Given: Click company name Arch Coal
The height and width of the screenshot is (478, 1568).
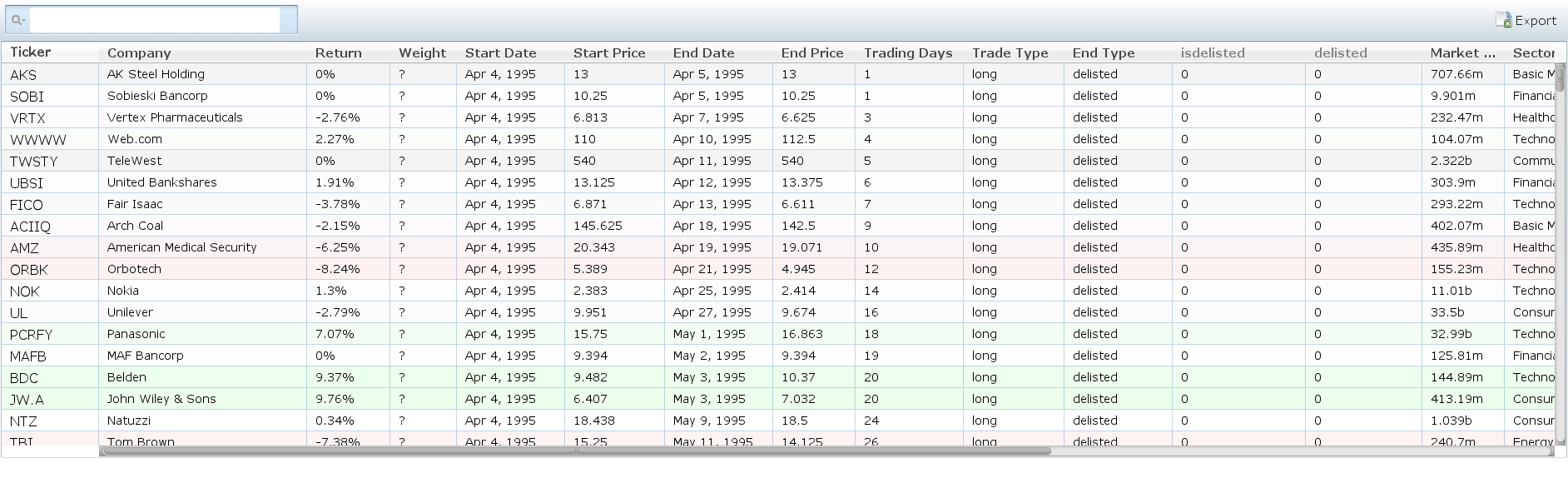Looking at the screenshot, I should coord(135,226).
